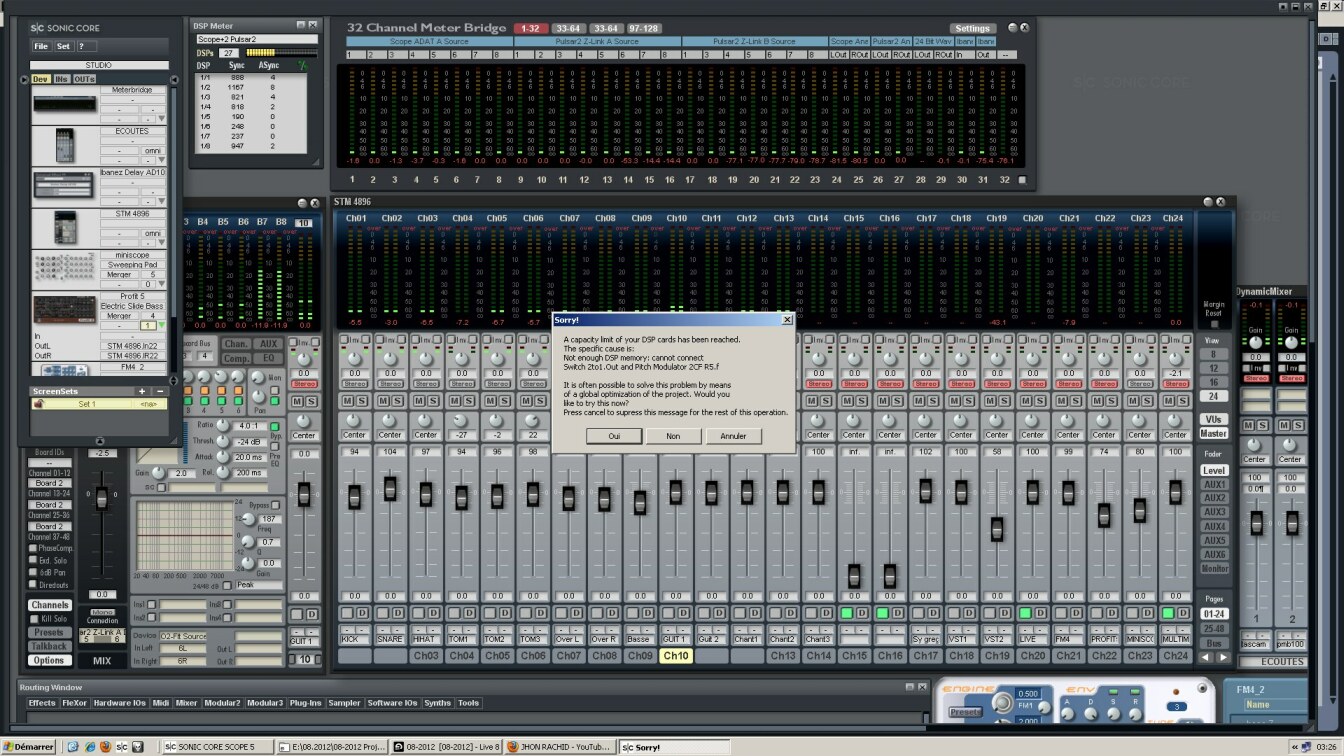Open Effects in the Routing Window menu

click(42, 703)
